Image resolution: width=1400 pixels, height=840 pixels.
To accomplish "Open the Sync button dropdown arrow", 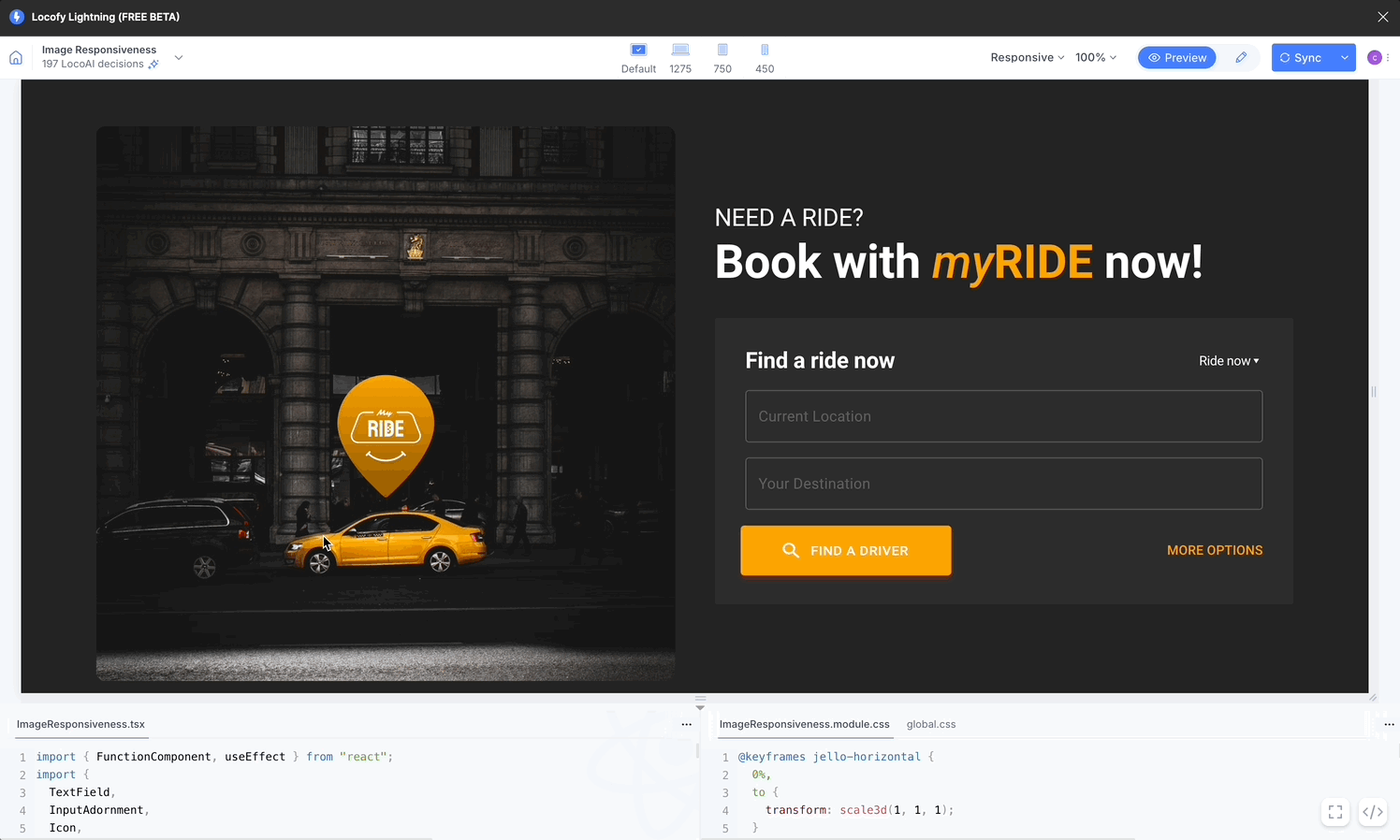I will pyautogui.click(x=1344, y=58).
